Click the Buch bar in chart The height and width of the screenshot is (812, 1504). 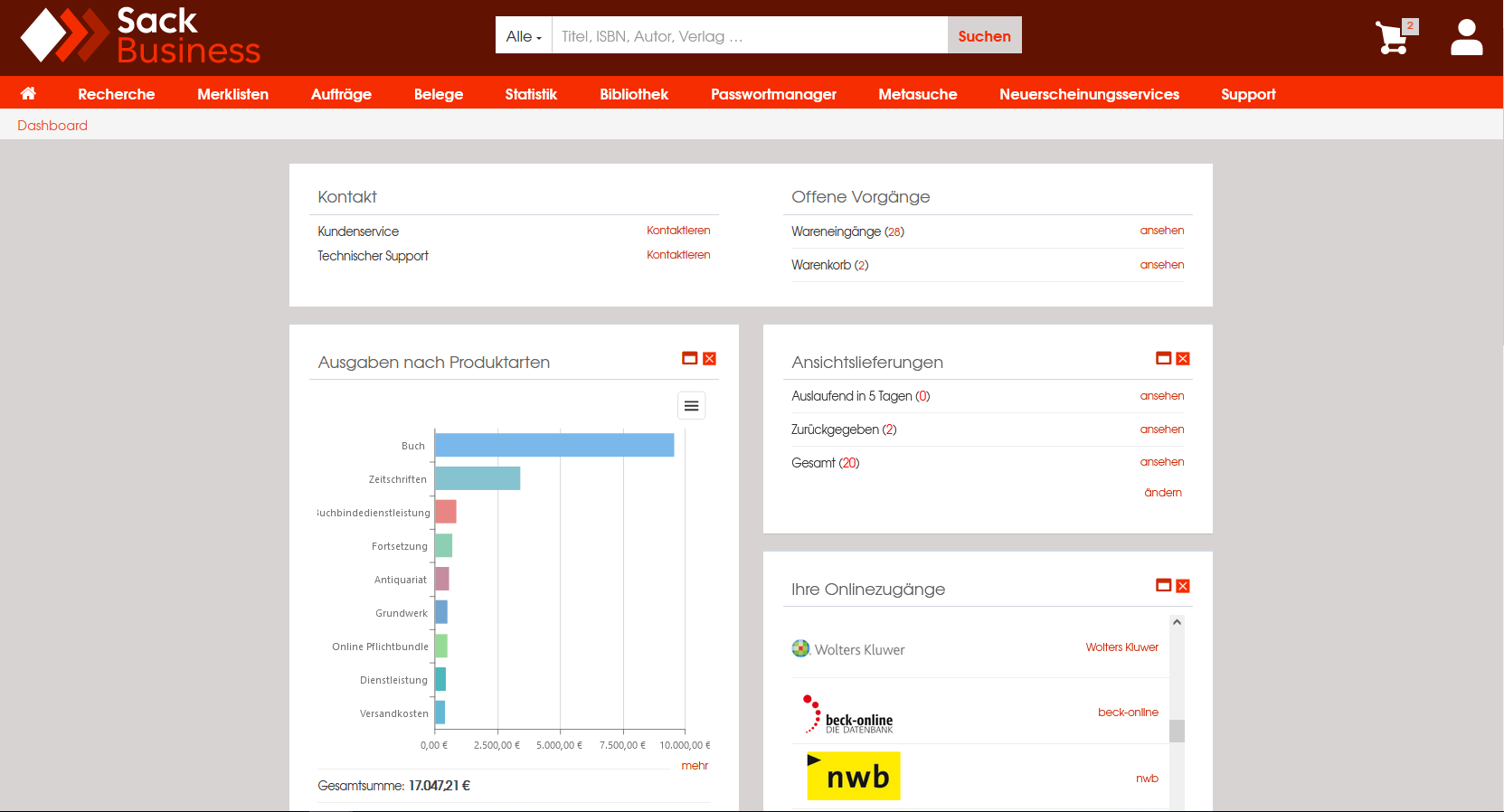[x=554, y=445]
